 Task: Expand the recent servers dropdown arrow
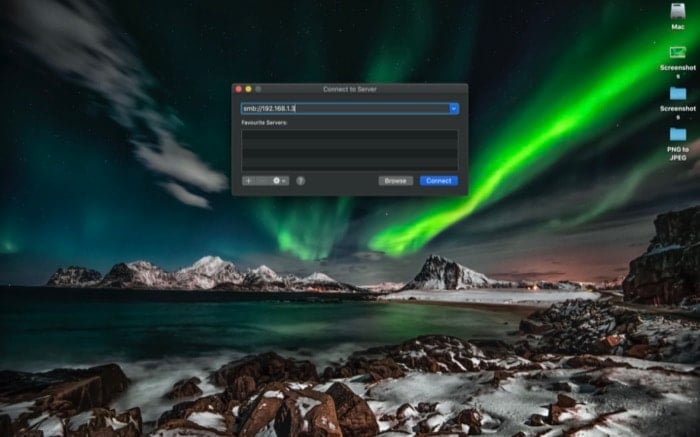pos(454,108)
